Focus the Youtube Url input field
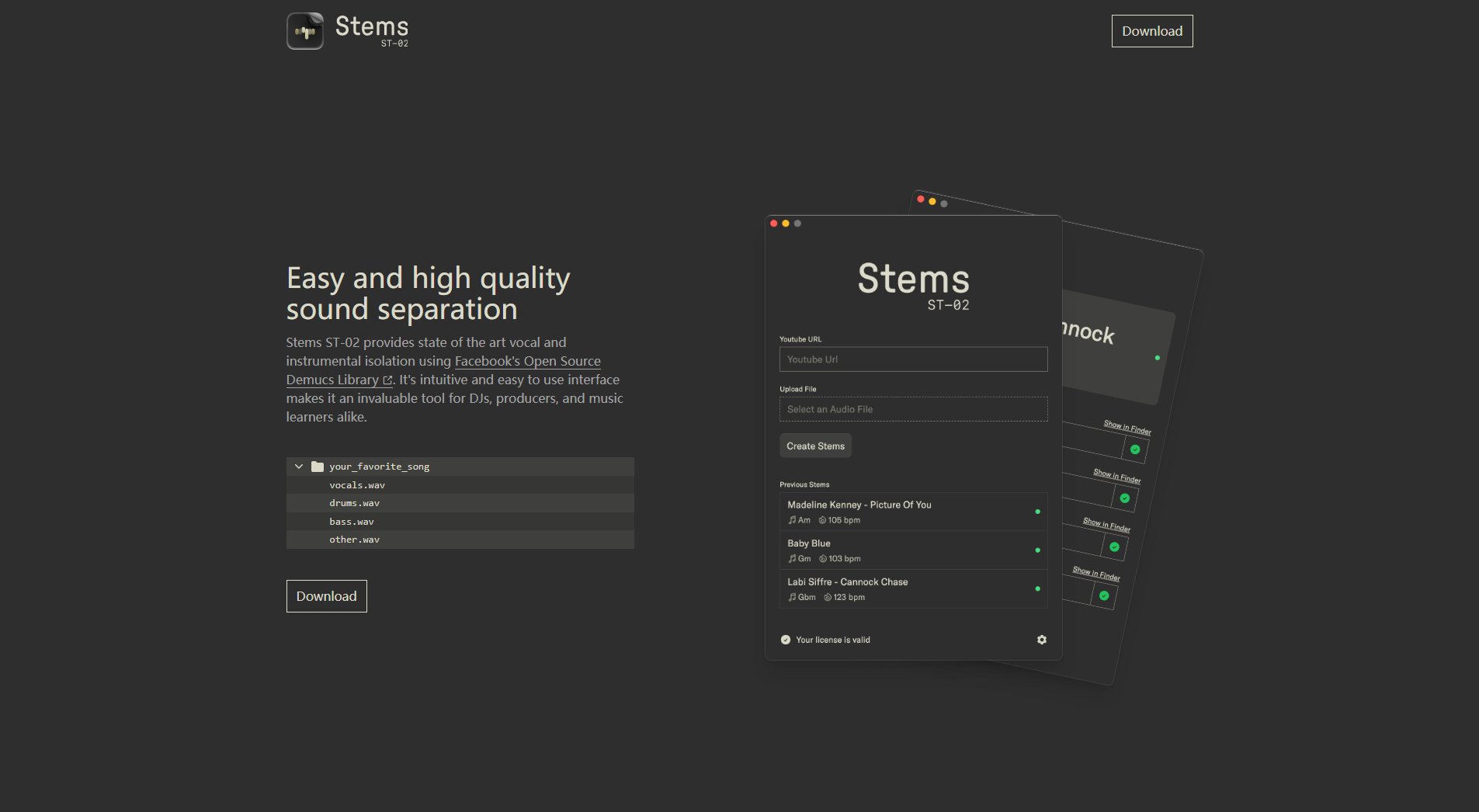Image resolution: width=1479 pixels, height=812 pixels. coord(913,359)
